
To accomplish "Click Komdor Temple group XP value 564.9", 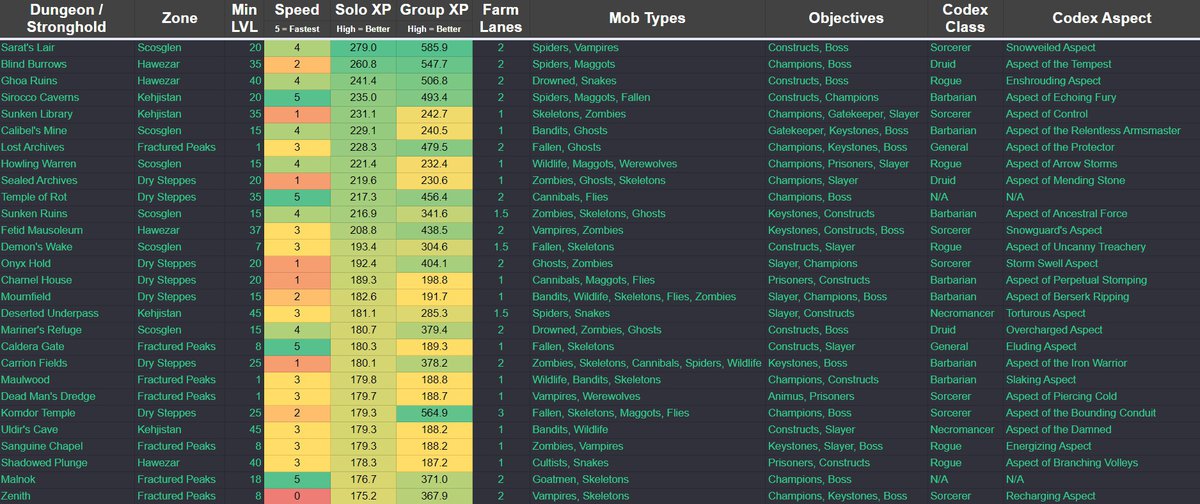I will 432,413.
